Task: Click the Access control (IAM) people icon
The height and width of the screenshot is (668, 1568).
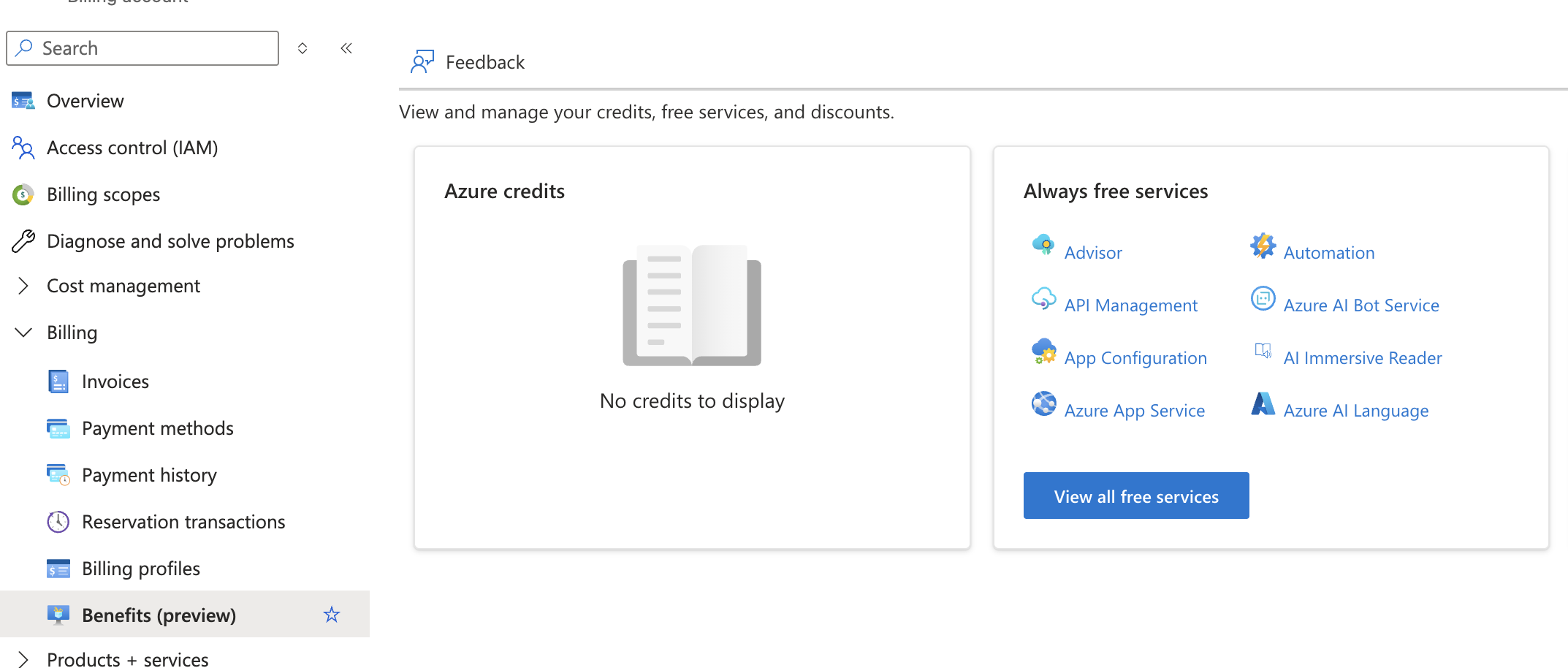Action: click(23, 148)
